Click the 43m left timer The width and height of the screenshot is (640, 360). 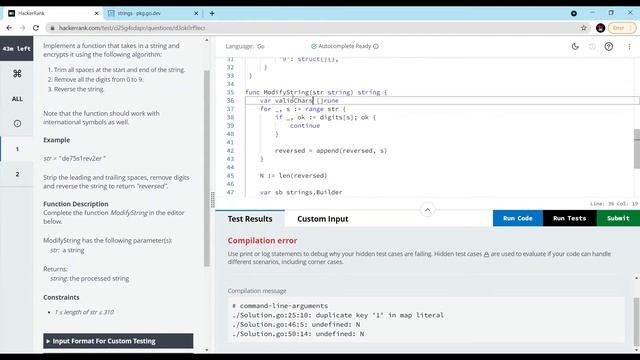[x=17, y=49]
